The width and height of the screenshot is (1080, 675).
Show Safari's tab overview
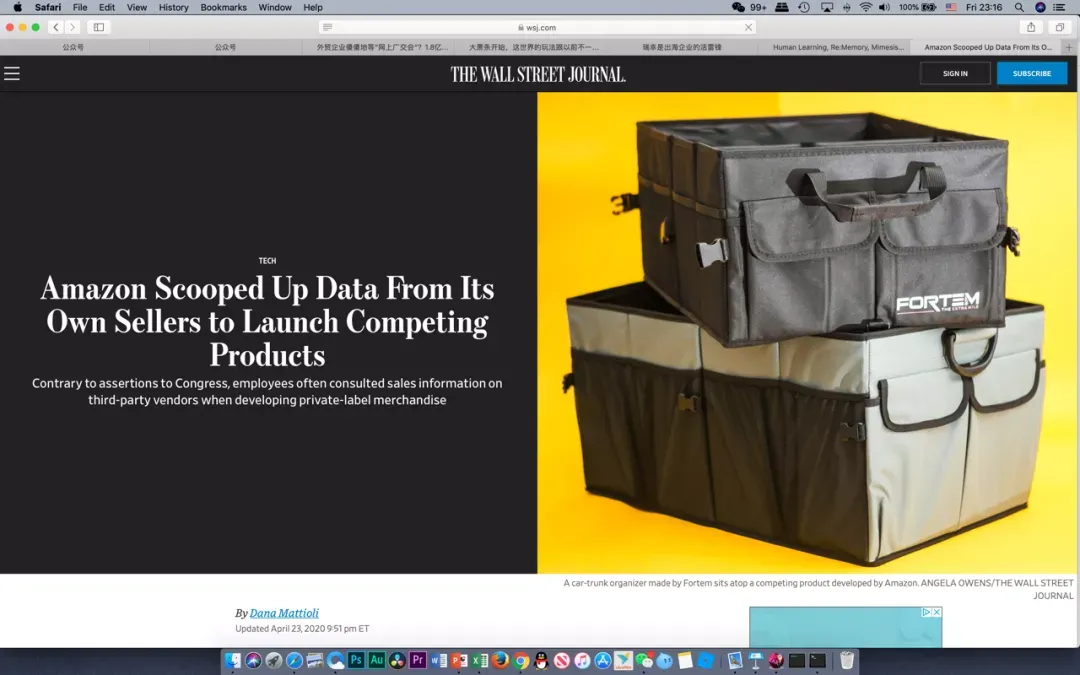point(1060,27)
